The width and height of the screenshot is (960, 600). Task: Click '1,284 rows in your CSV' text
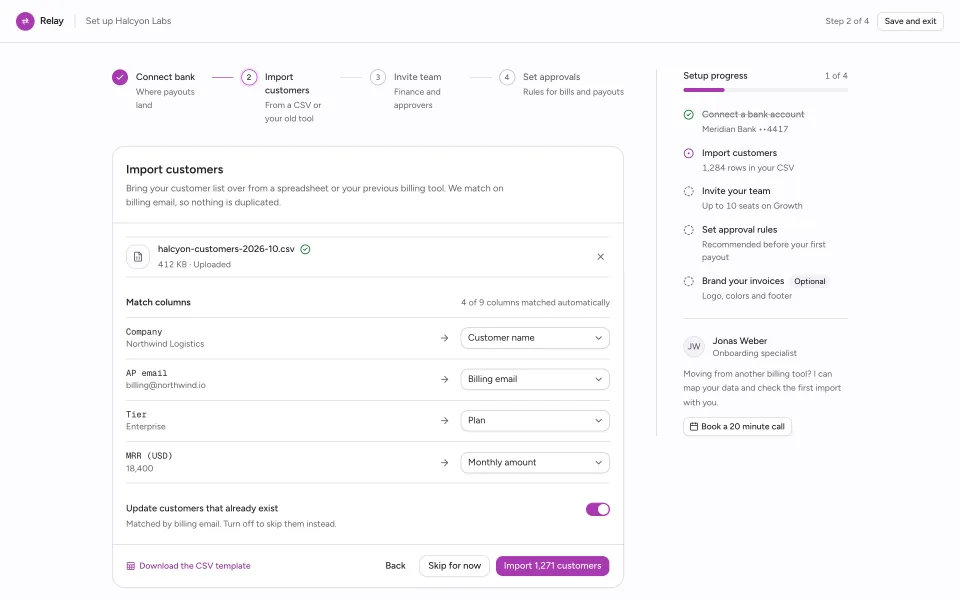tap(748, 168)
